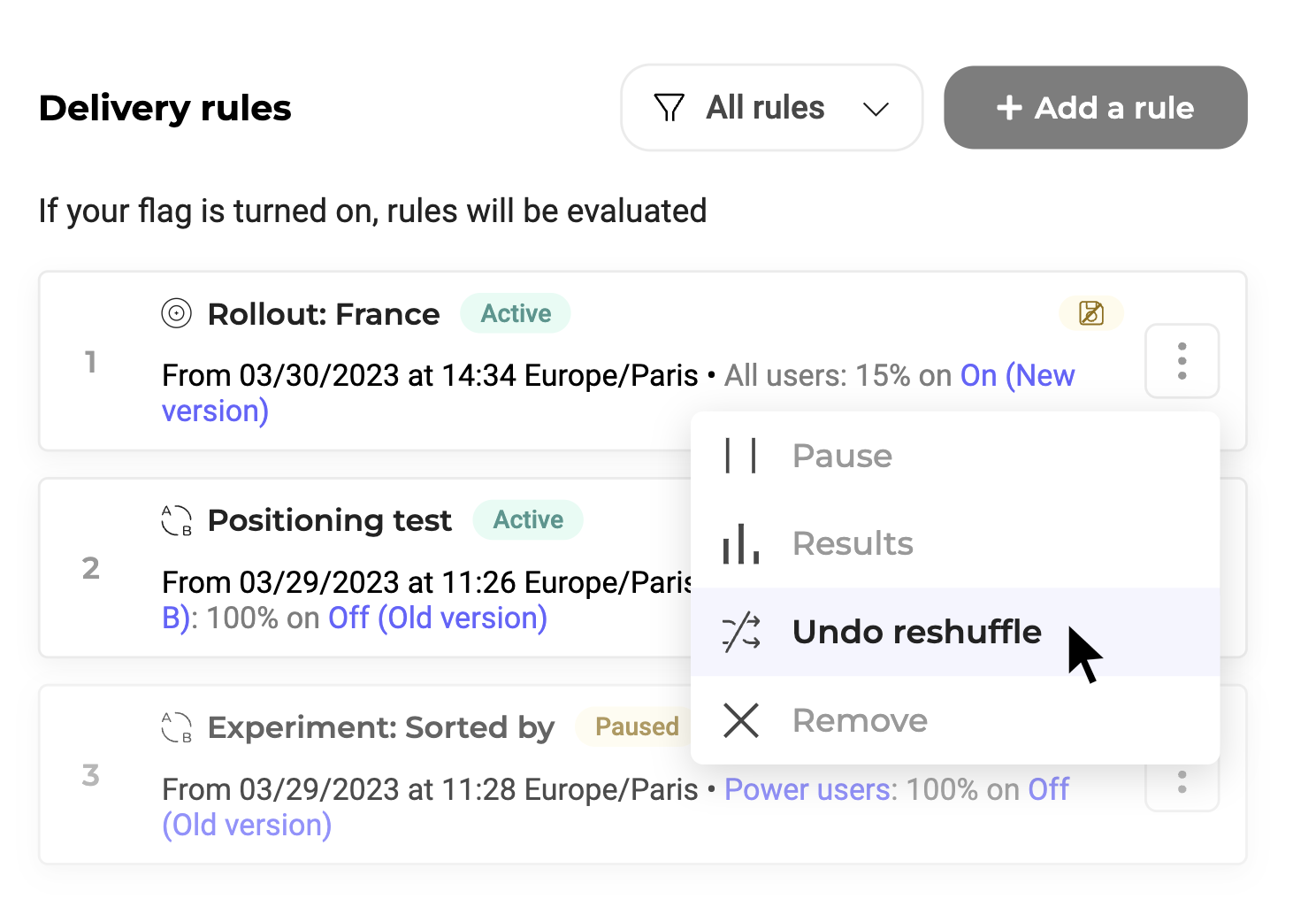Click the Add a rule button
Screen dimensions: 1316x922
[1096, 107]
